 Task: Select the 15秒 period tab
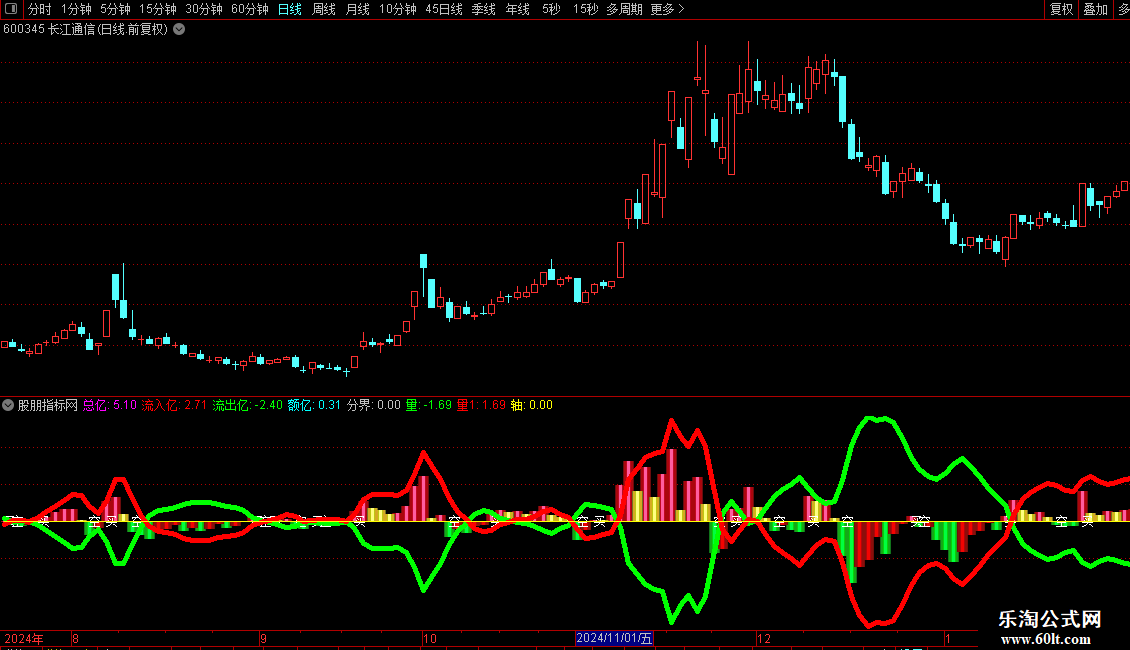coord(585,9)
